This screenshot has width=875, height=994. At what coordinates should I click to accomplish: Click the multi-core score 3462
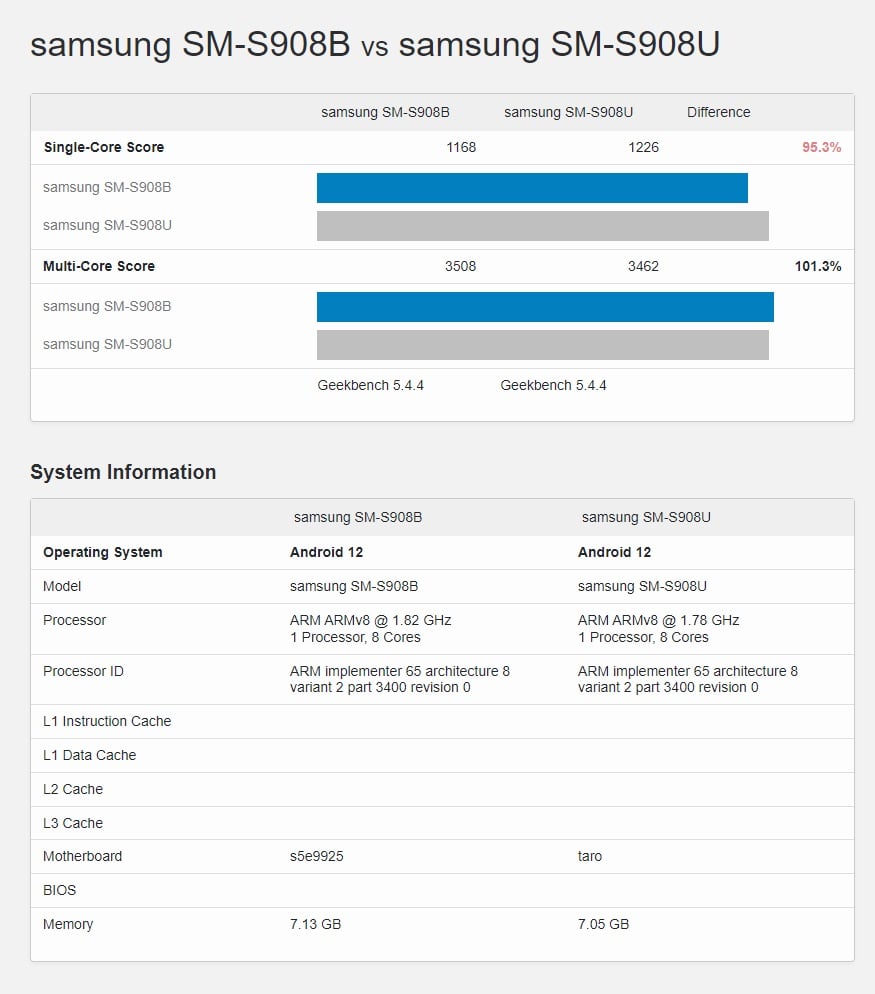click(643, 266)
